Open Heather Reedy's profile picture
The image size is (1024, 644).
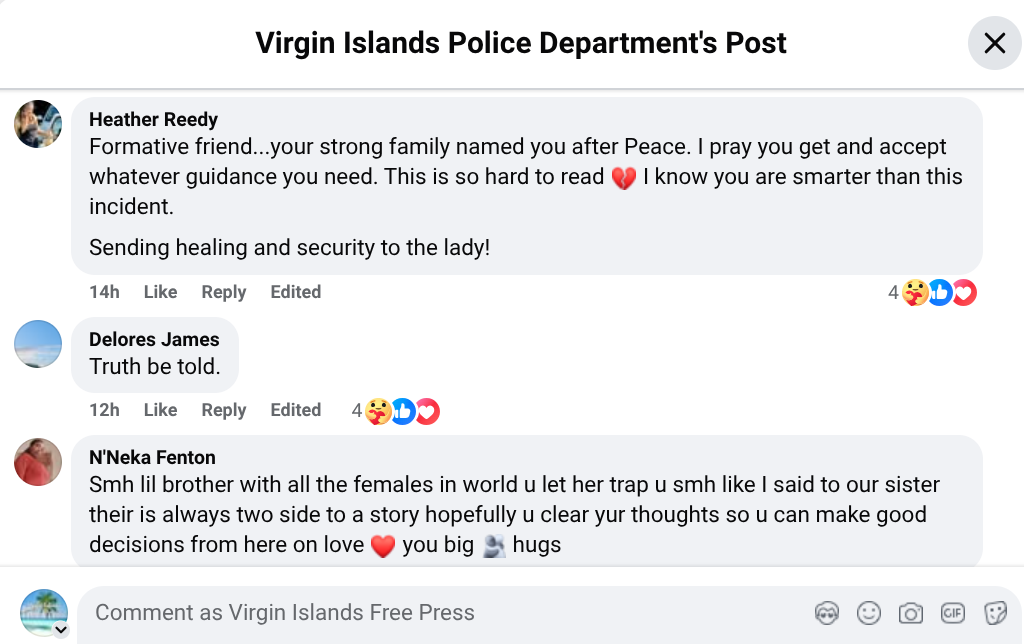point(39,124)
